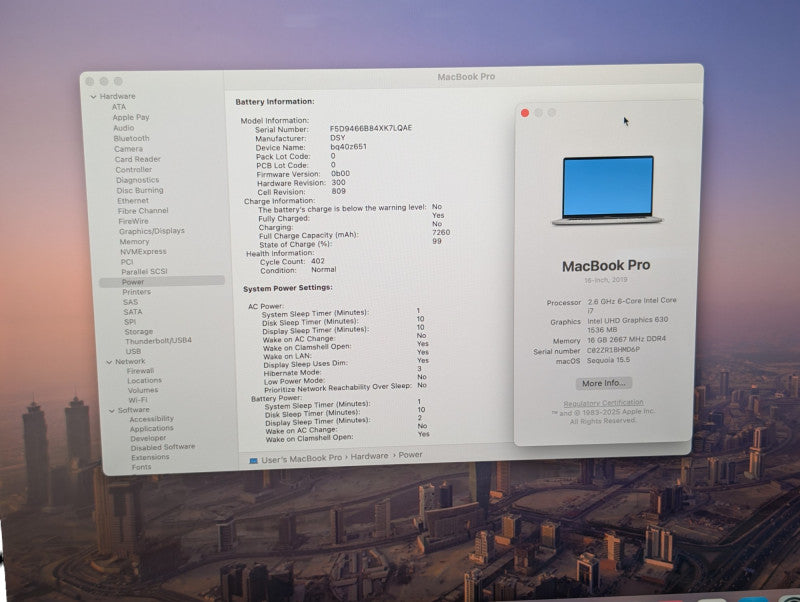Screen dimensions: 800x602
Task: Select Apple Pay in the sidebar
Action: click(131, 117)
